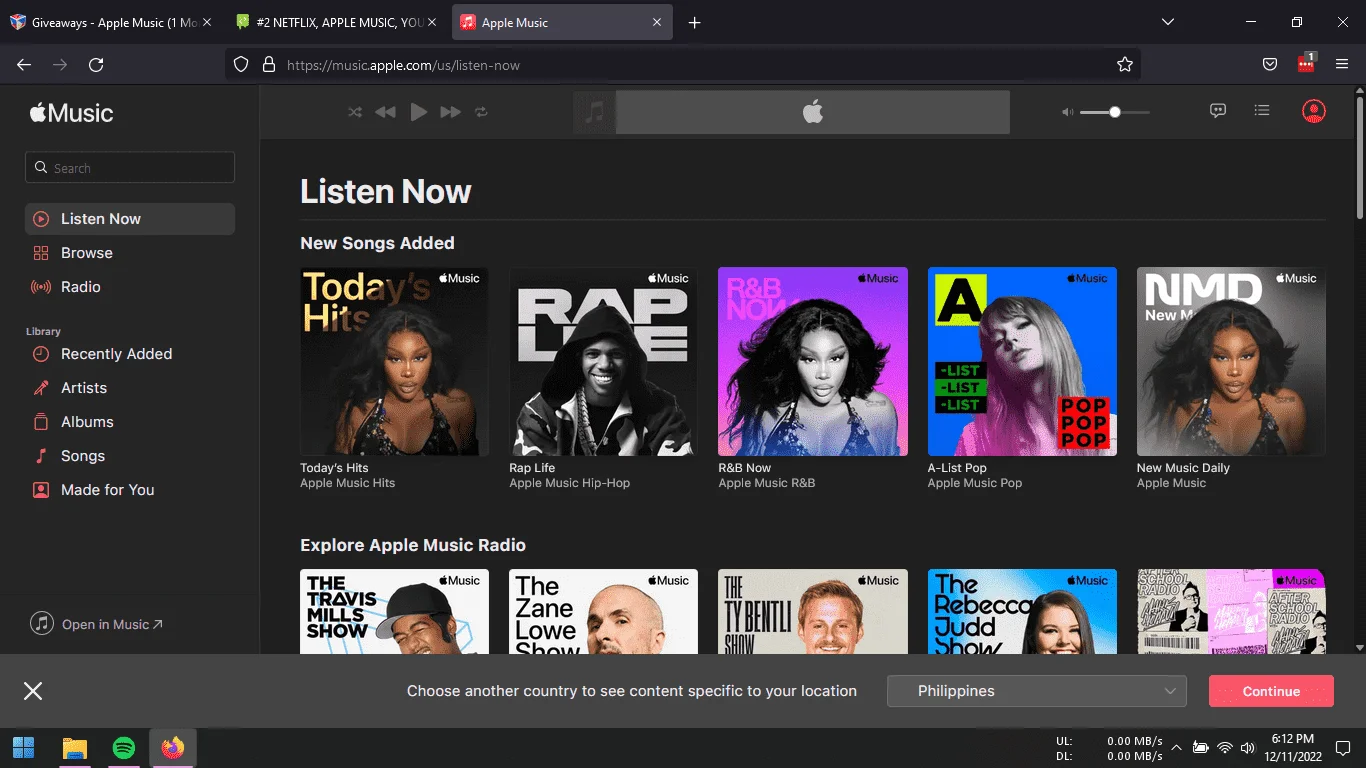Open the New Music Daily cover
1366x768 pixels.
1231,361
